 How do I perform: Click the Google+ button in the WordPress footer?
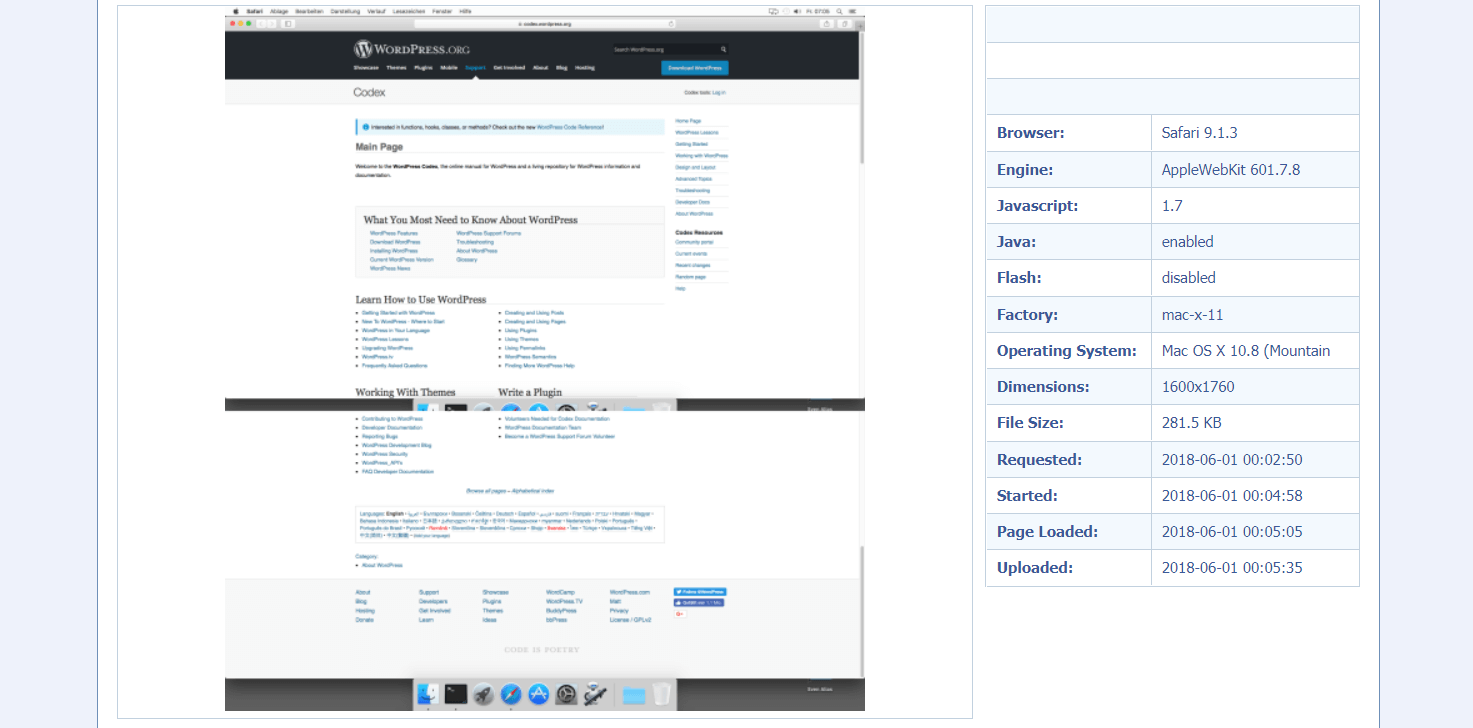coord(680,614)
